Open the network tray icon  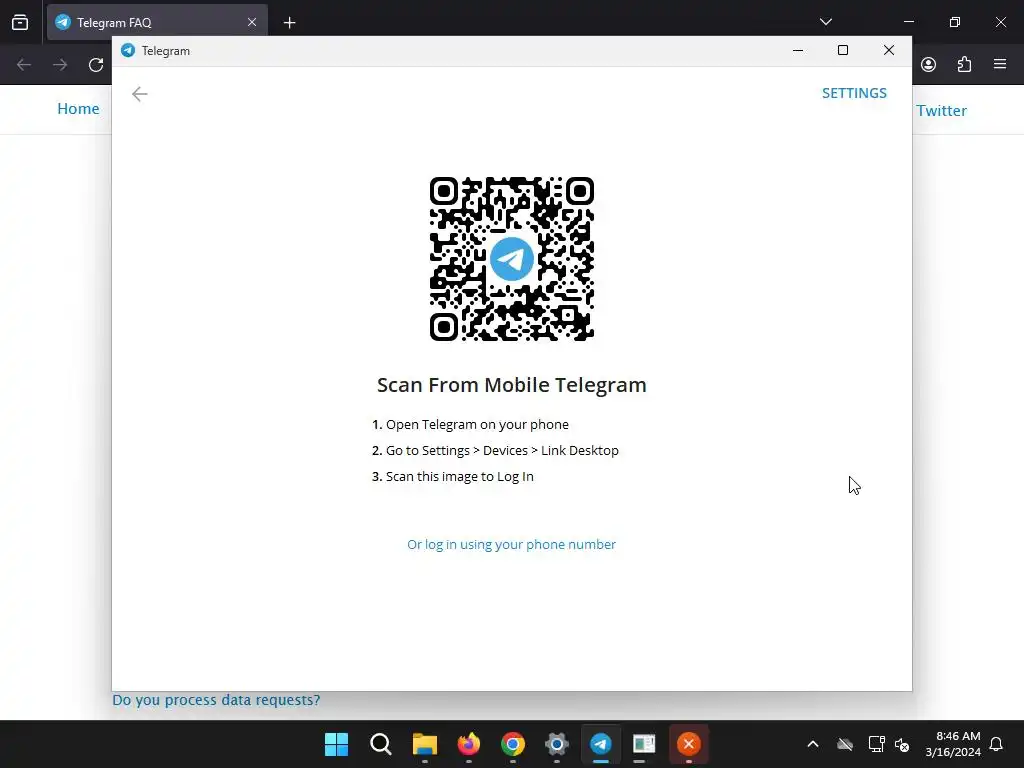876,744
